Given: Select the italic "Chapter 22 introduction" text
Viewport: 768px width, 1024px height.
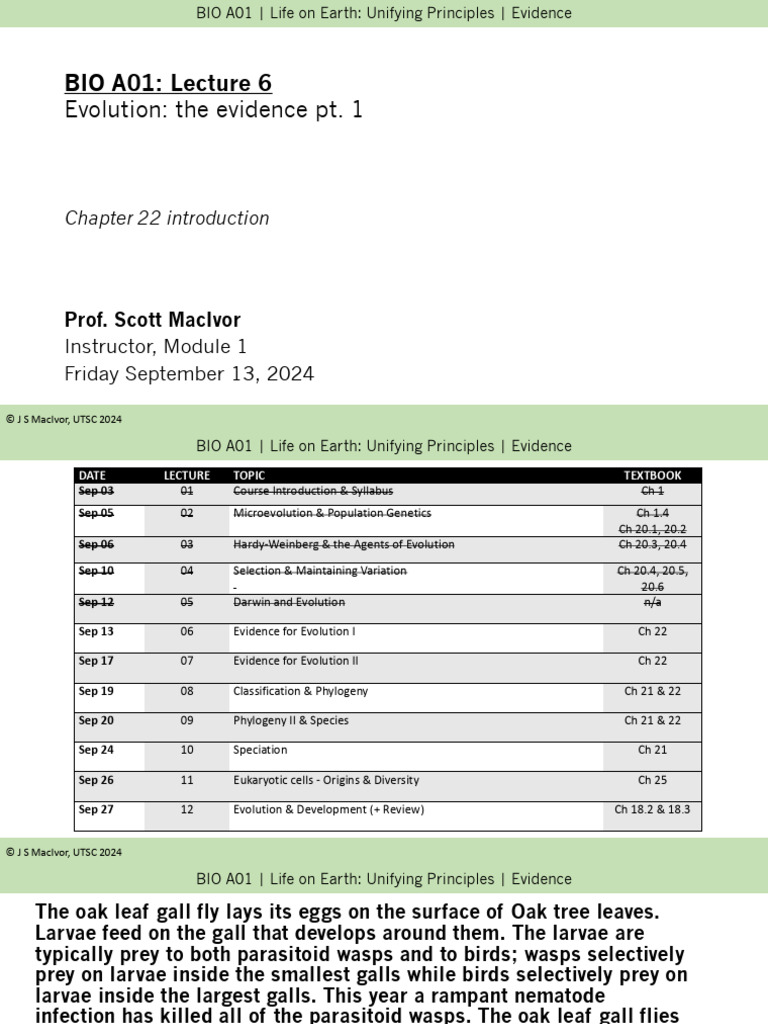Looking at the screenshot, I should tap(167, 218).
